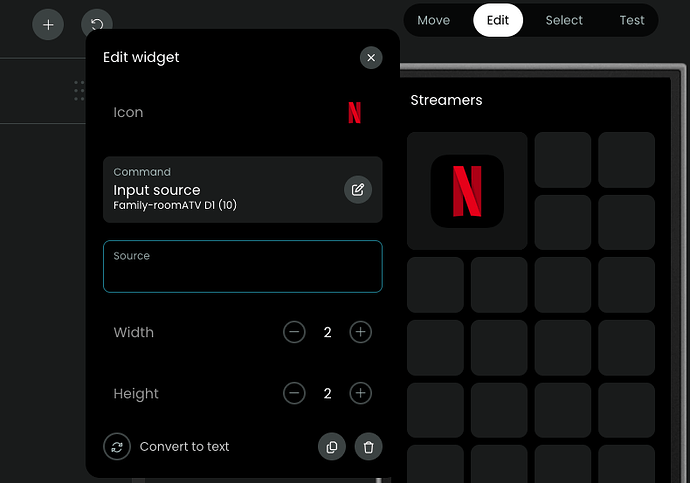The image size is (690, 483).
Task: Switch to Test mode
Action: click(x=632, y=21)
